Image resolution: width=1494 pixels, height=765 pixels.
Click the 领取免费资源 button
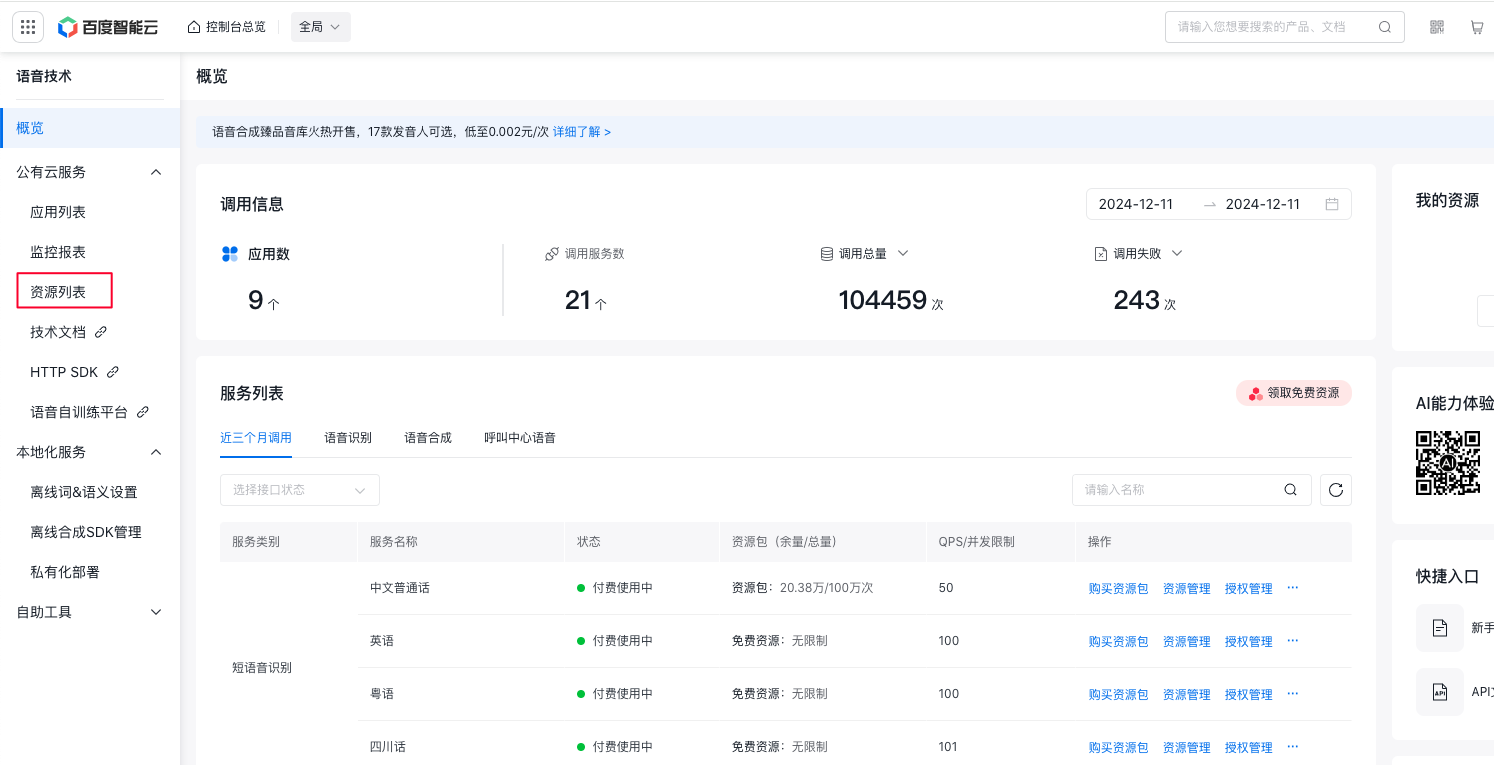(x=1294, y=393)
